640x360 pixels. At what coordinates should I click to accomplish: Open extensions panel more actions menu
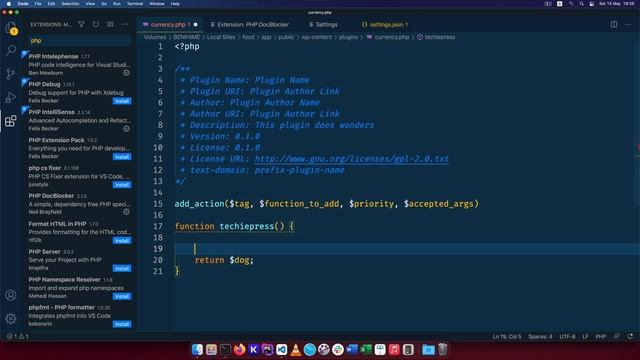124,24
